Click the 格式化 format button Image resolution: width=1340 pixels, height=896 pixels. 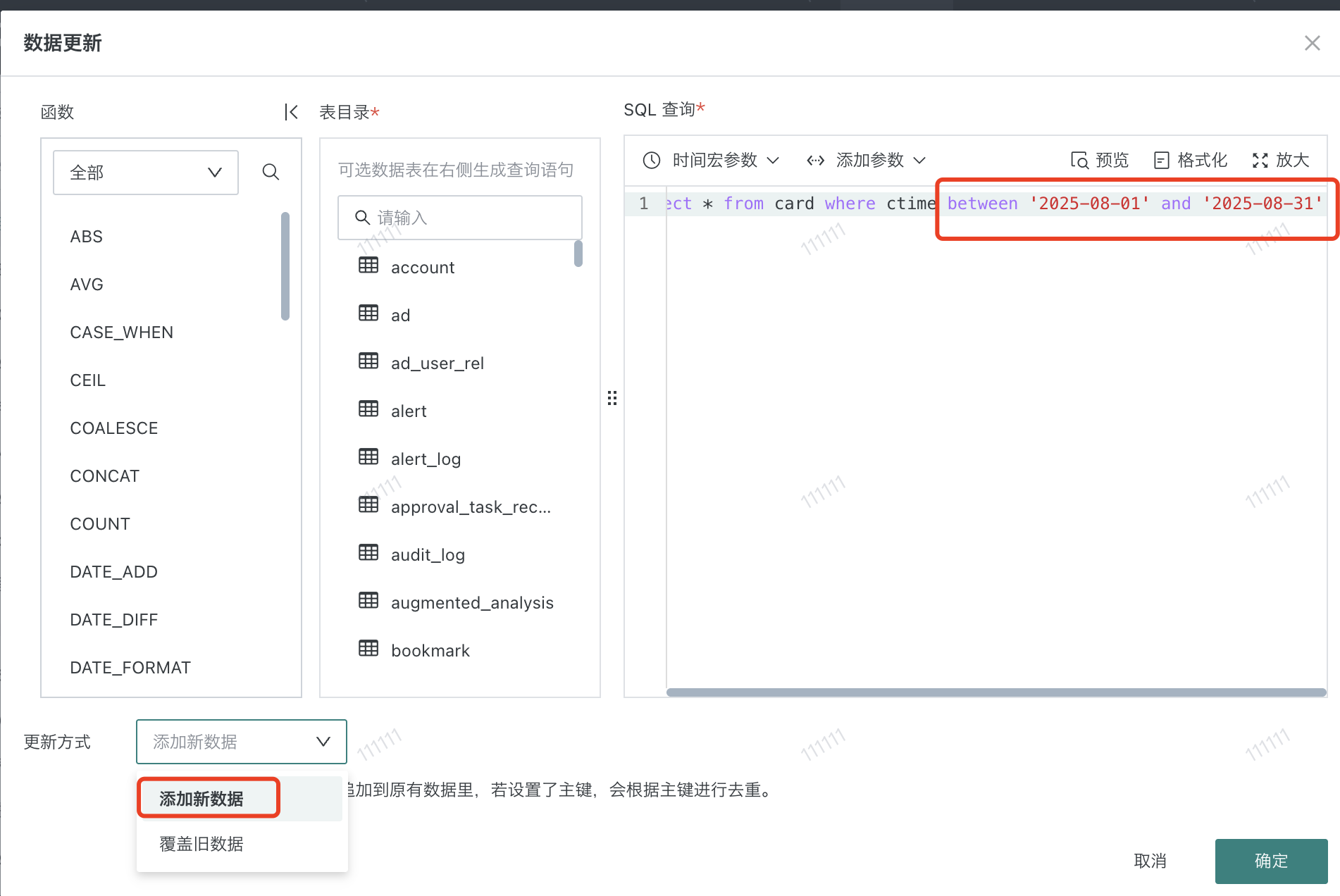1191,161
